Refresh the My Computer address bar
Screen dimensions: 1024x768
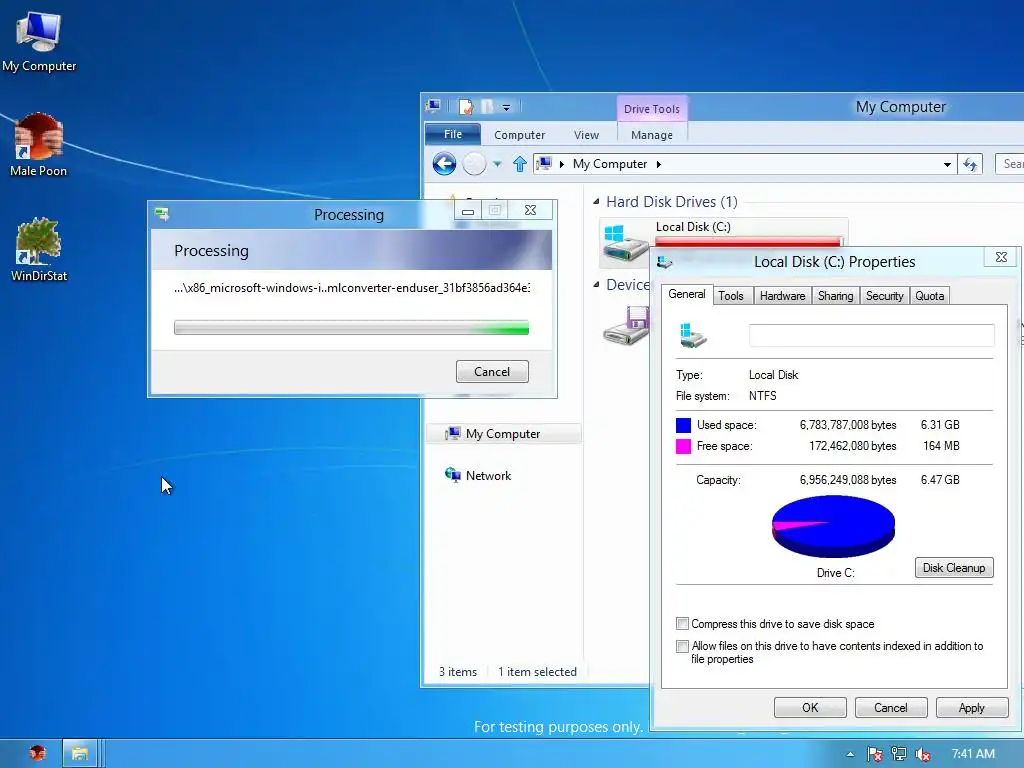[970, 165]
